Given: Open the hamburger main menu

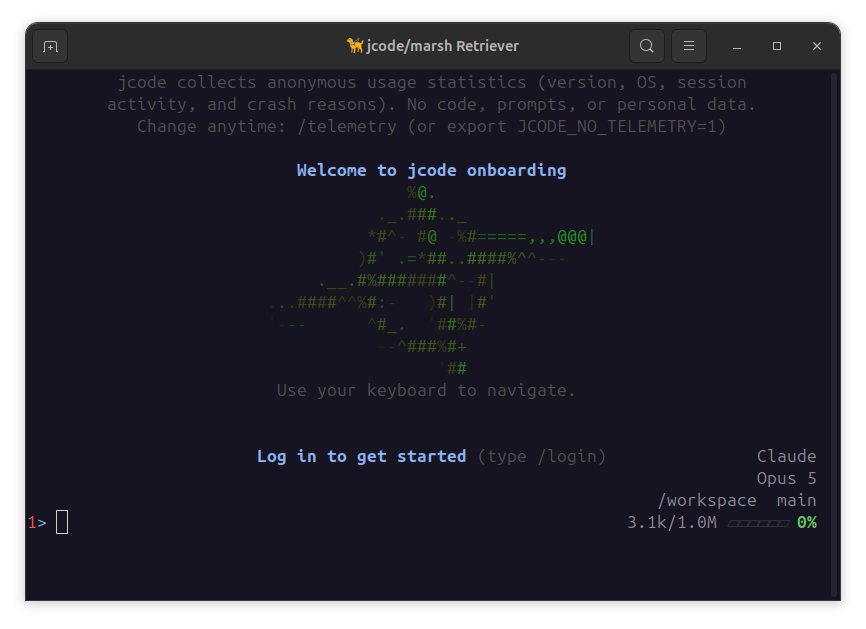Looking at the screenshot, I should coord(689,46).
